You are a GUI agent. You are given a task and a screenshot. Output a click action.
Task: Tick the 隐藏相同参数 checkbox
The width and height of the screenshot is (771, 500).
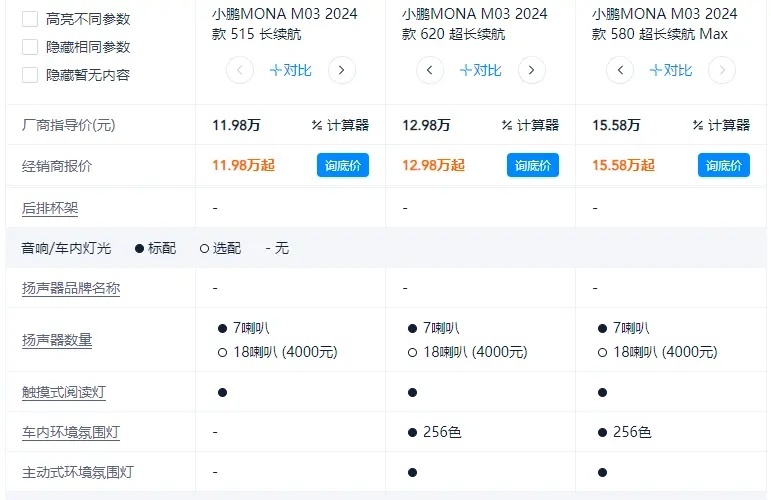point(30,47)
